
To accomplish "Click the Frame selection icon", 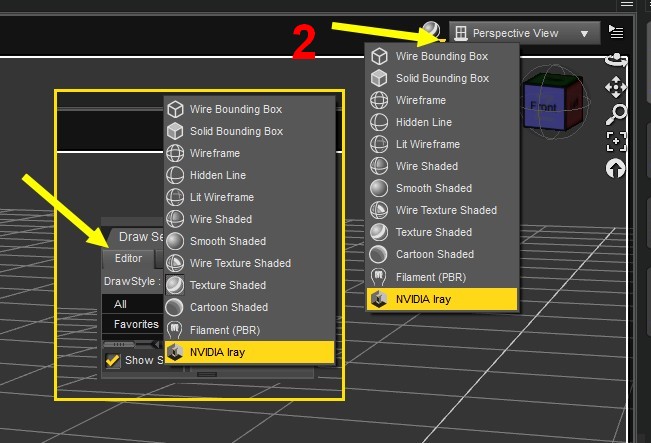I will tap(616, 142).
